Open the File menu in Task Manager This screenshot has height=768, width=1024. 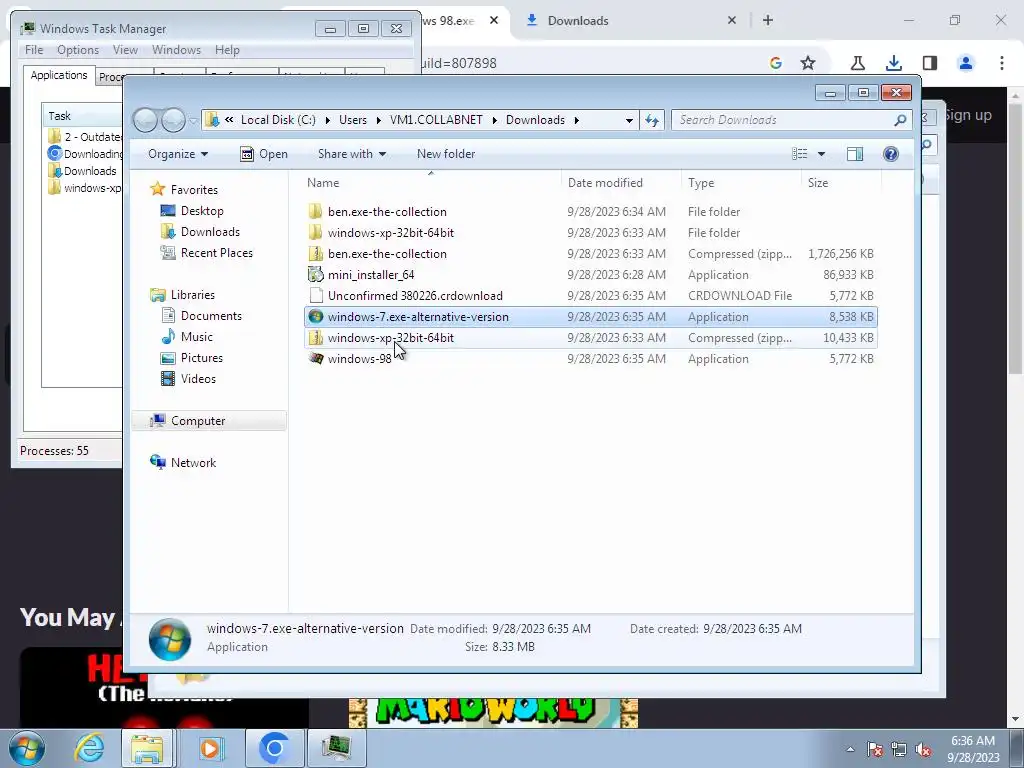(x=34, y=50)
